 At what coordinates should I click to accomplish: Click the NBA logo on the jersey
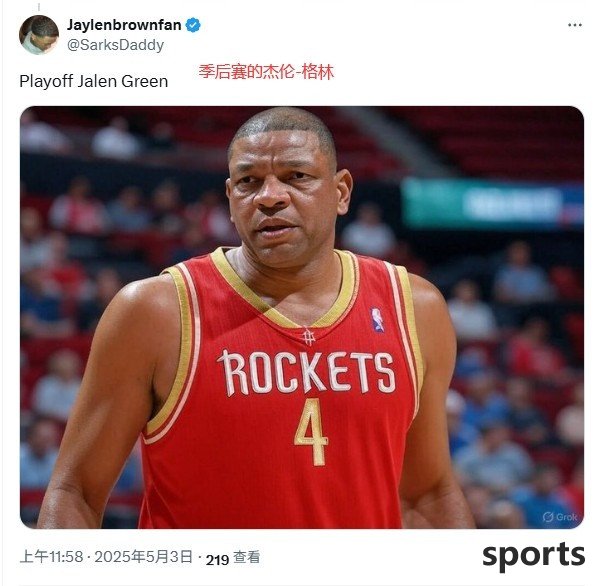point(377,320)
